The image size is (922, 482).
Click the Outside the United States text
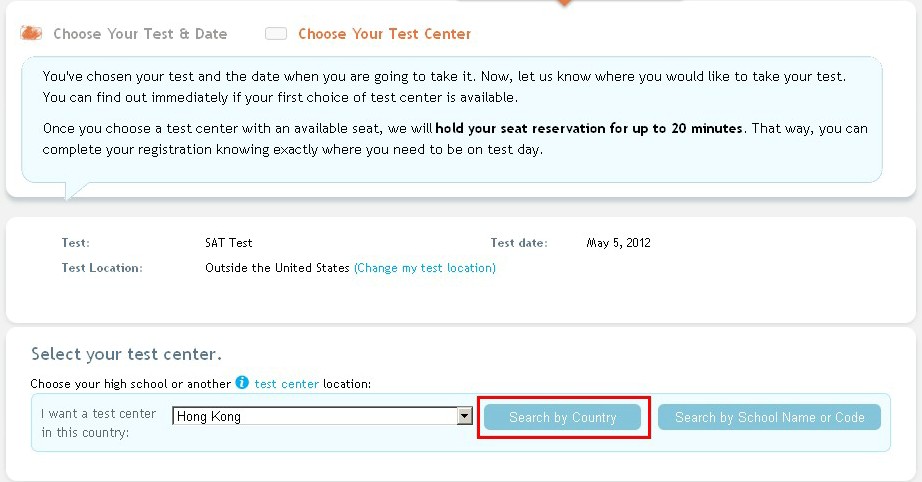coord(277,268)
